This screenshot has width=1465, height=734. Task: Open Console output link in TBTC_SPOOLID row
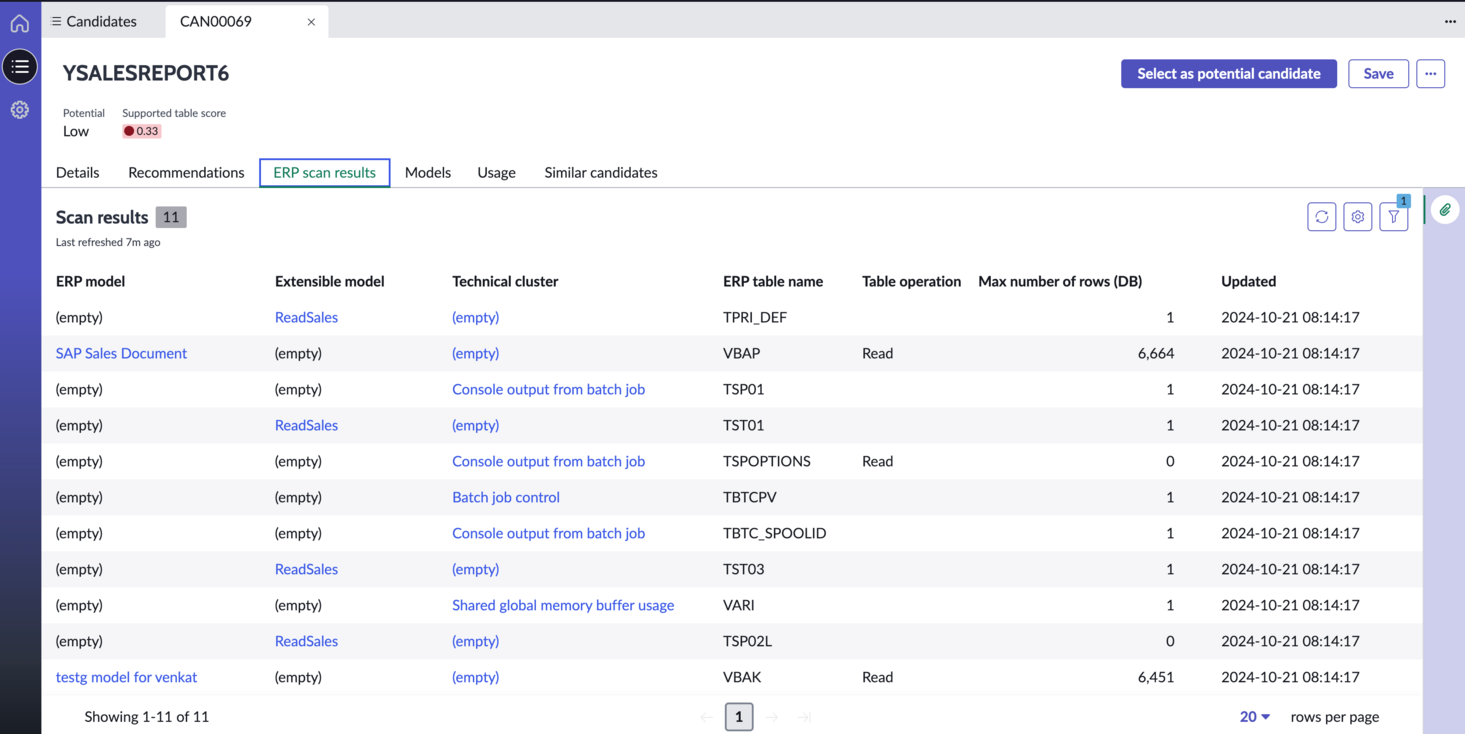(x=548, y=533)
